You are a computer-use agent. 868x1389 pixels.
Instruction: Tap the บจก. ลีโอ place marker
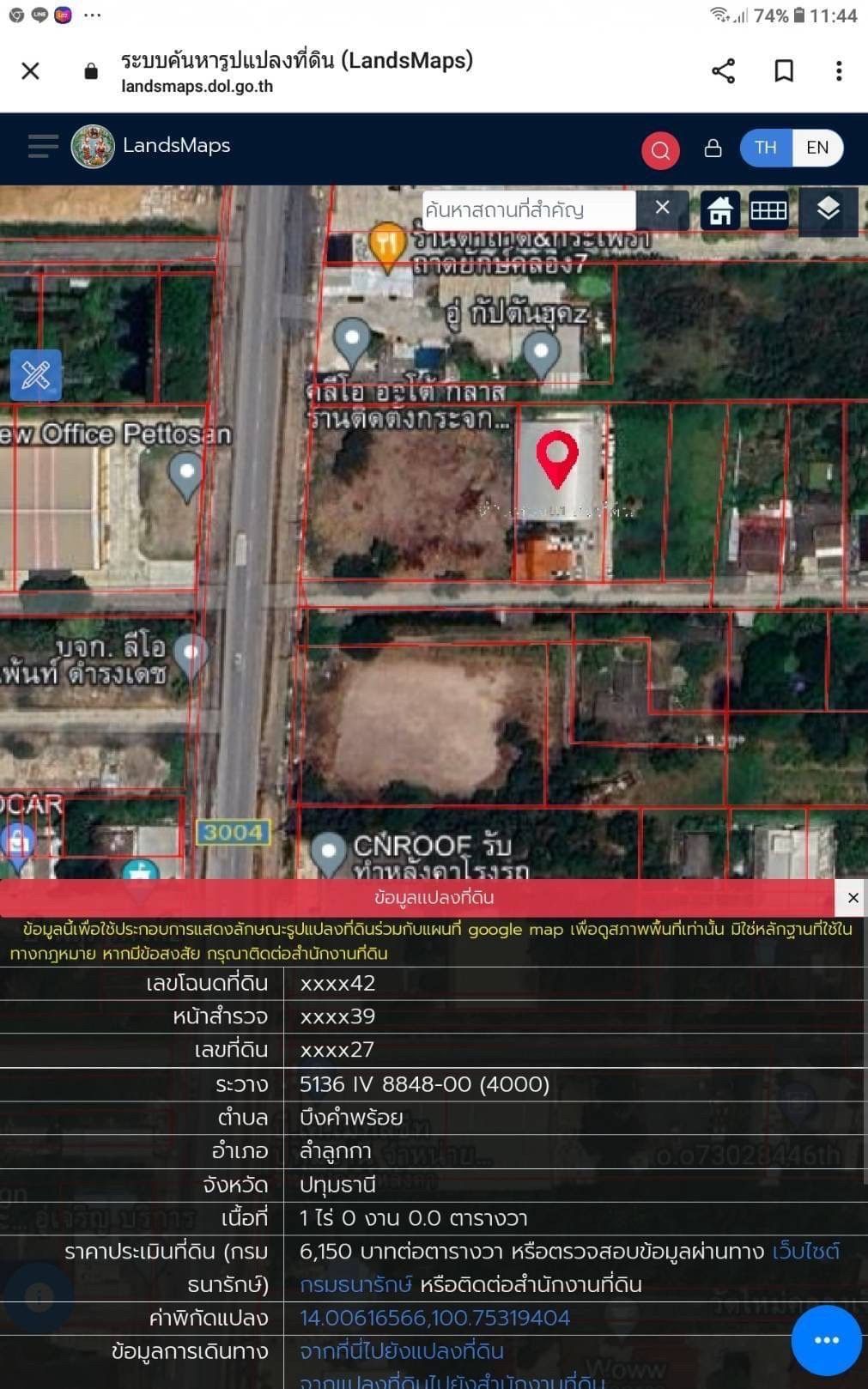tap(191, 658)
